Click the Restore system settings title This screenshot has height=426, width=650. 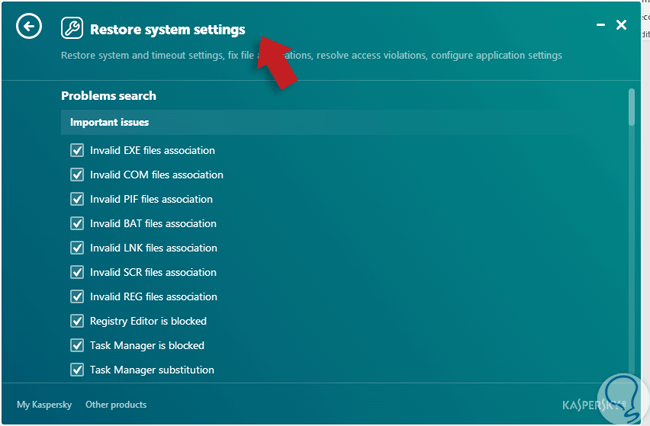pyautogui.click(x=167, y=29)
